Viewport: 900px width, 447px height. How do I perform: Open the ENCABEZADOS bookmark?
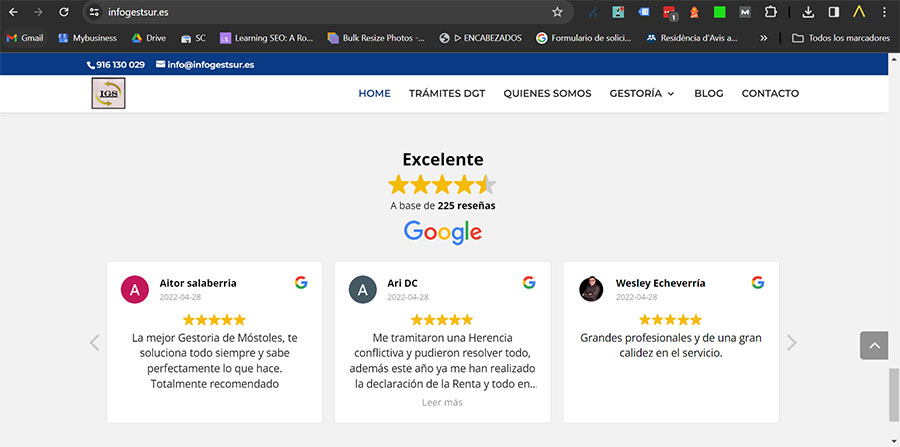point(480,38)
